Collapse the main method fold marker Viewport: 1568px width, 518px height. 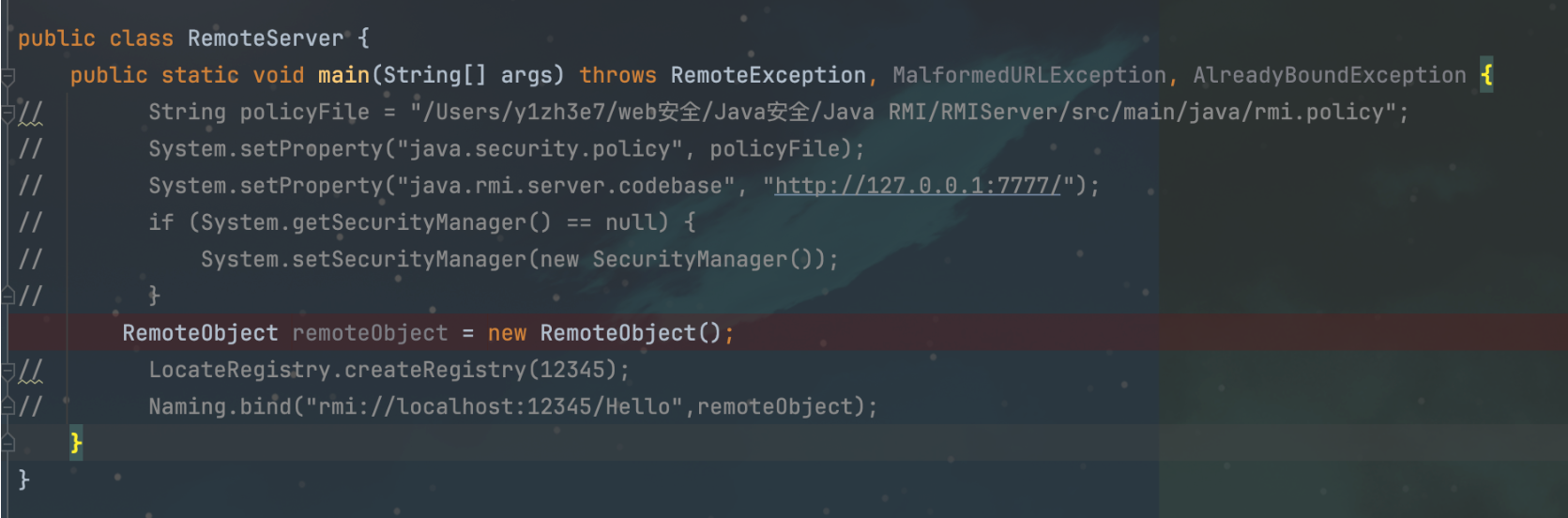pyautogui.click(x=8, y=76)
